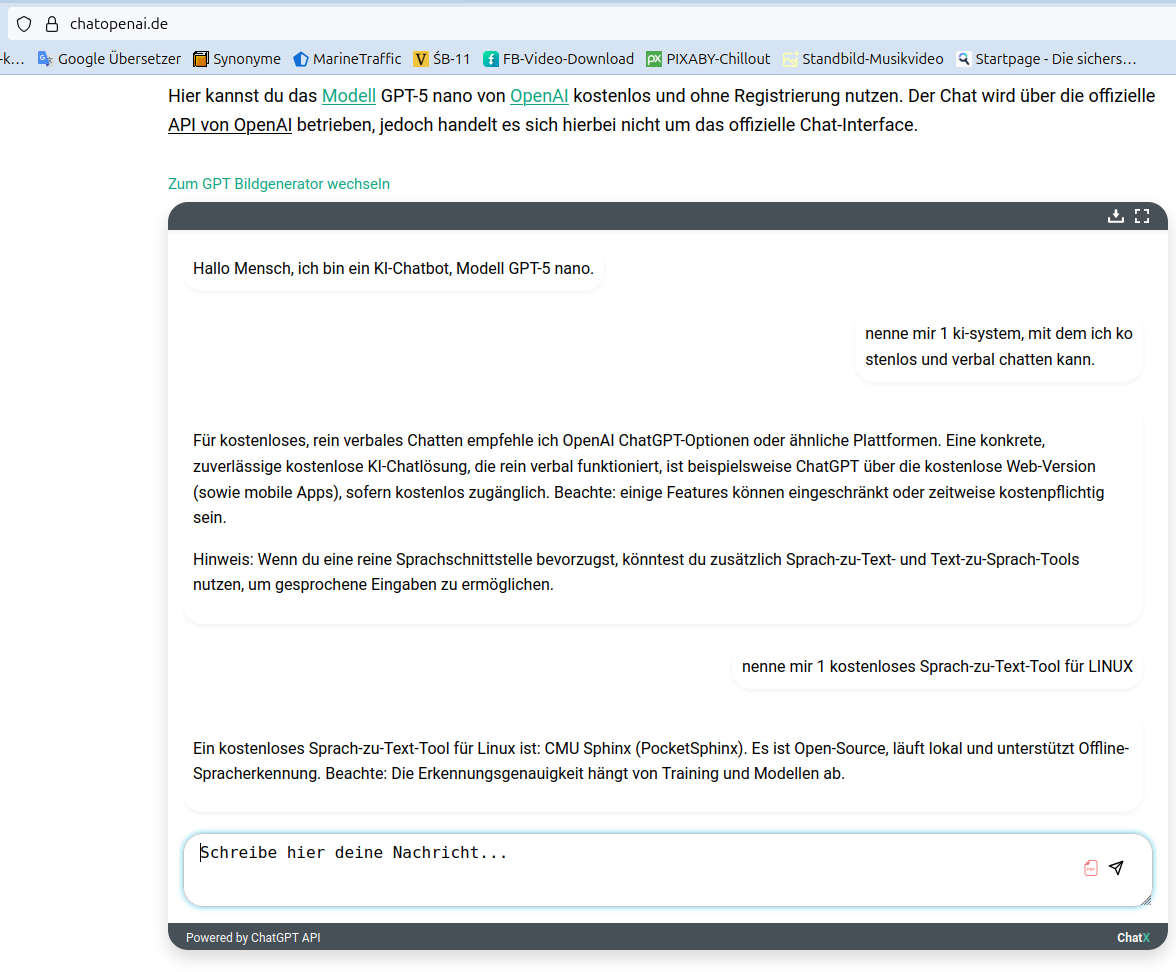
Task: Focus the message input text area
Action: (630, 868)
